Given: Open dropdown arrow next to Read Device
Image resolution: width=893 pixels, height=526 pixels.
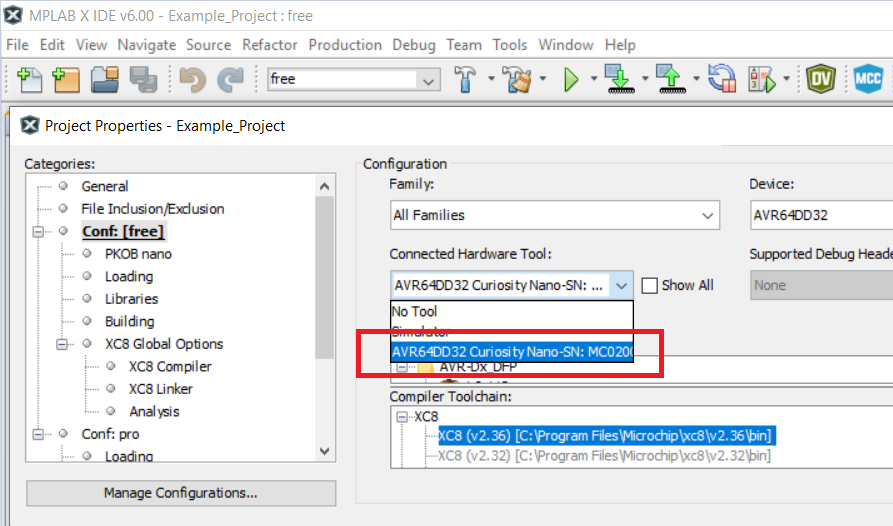Looking at the screenshot, I should point(696,79).
